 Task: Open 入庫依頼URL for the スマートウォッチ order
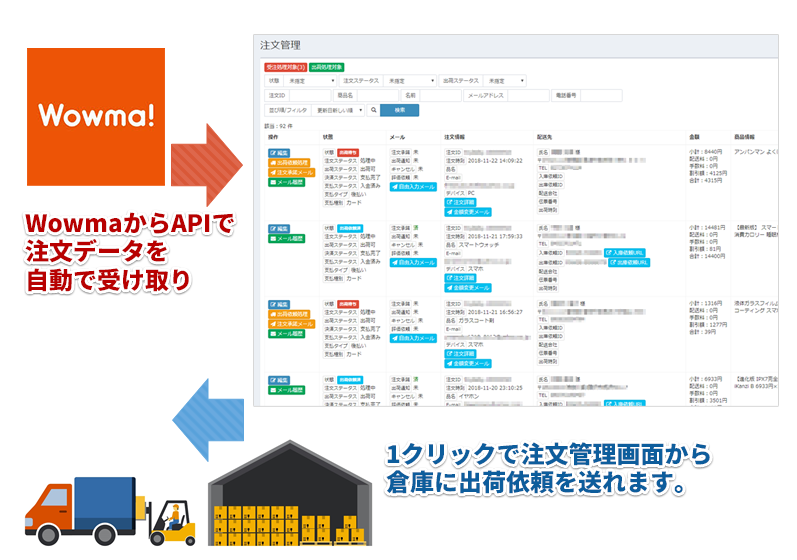[625, 253]
